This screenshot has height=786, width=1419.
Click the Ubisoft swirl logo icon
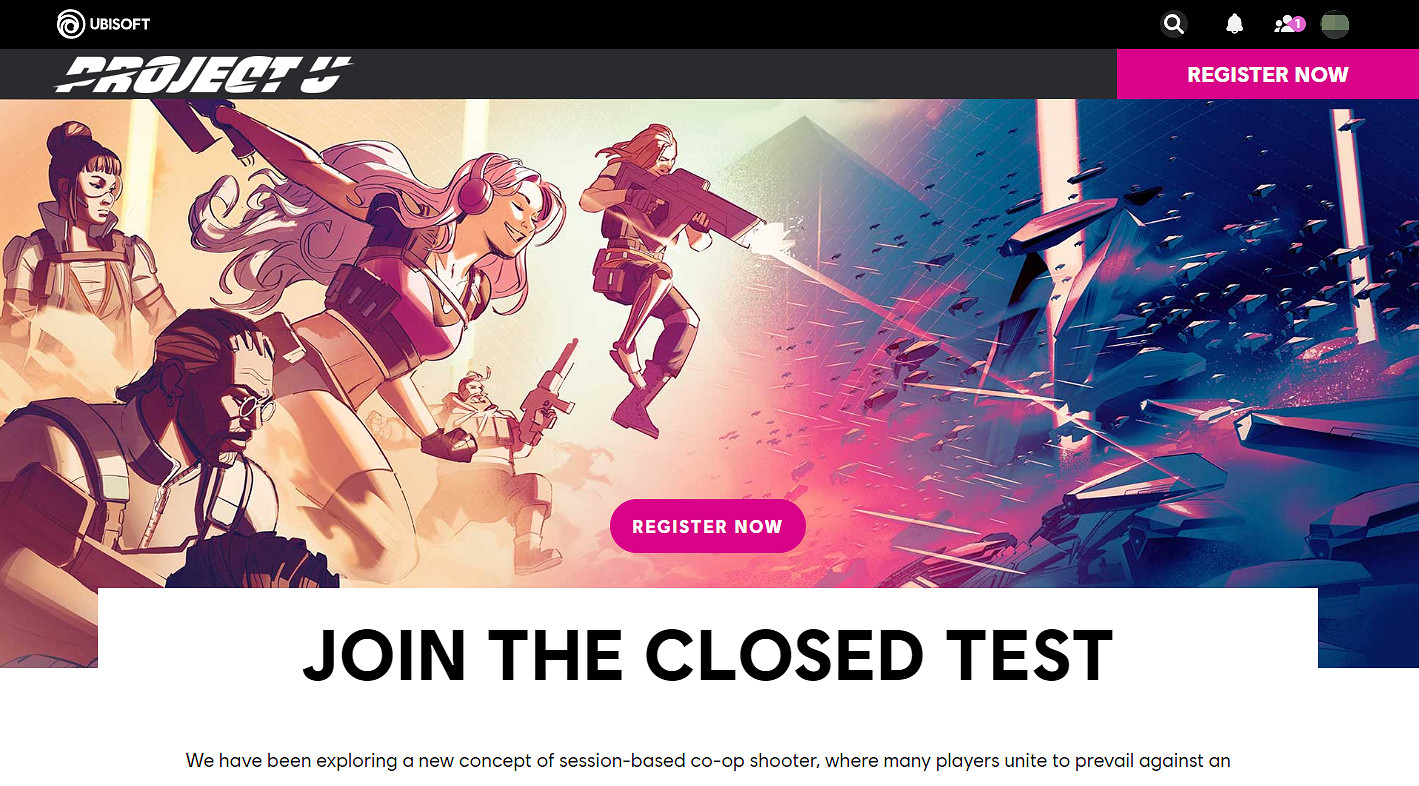71,24
